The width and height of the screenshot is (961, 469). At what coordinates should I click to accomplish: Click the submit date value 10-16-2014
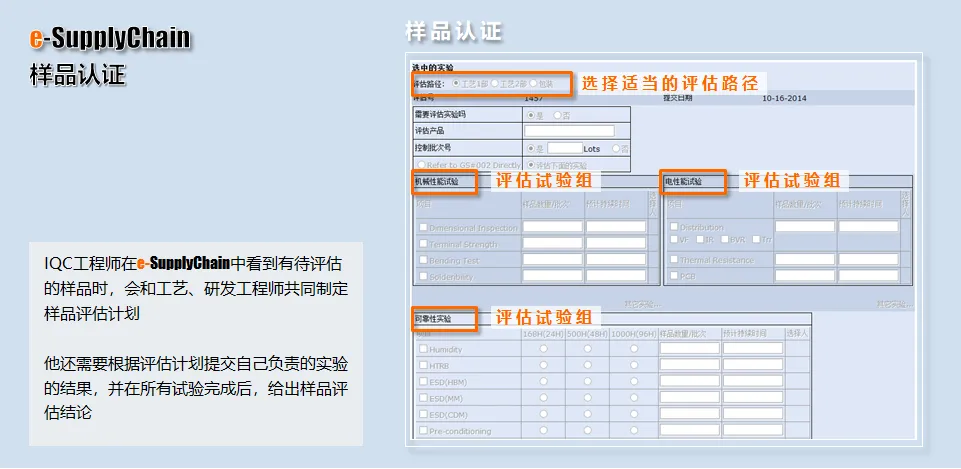(x=784, y=98)
